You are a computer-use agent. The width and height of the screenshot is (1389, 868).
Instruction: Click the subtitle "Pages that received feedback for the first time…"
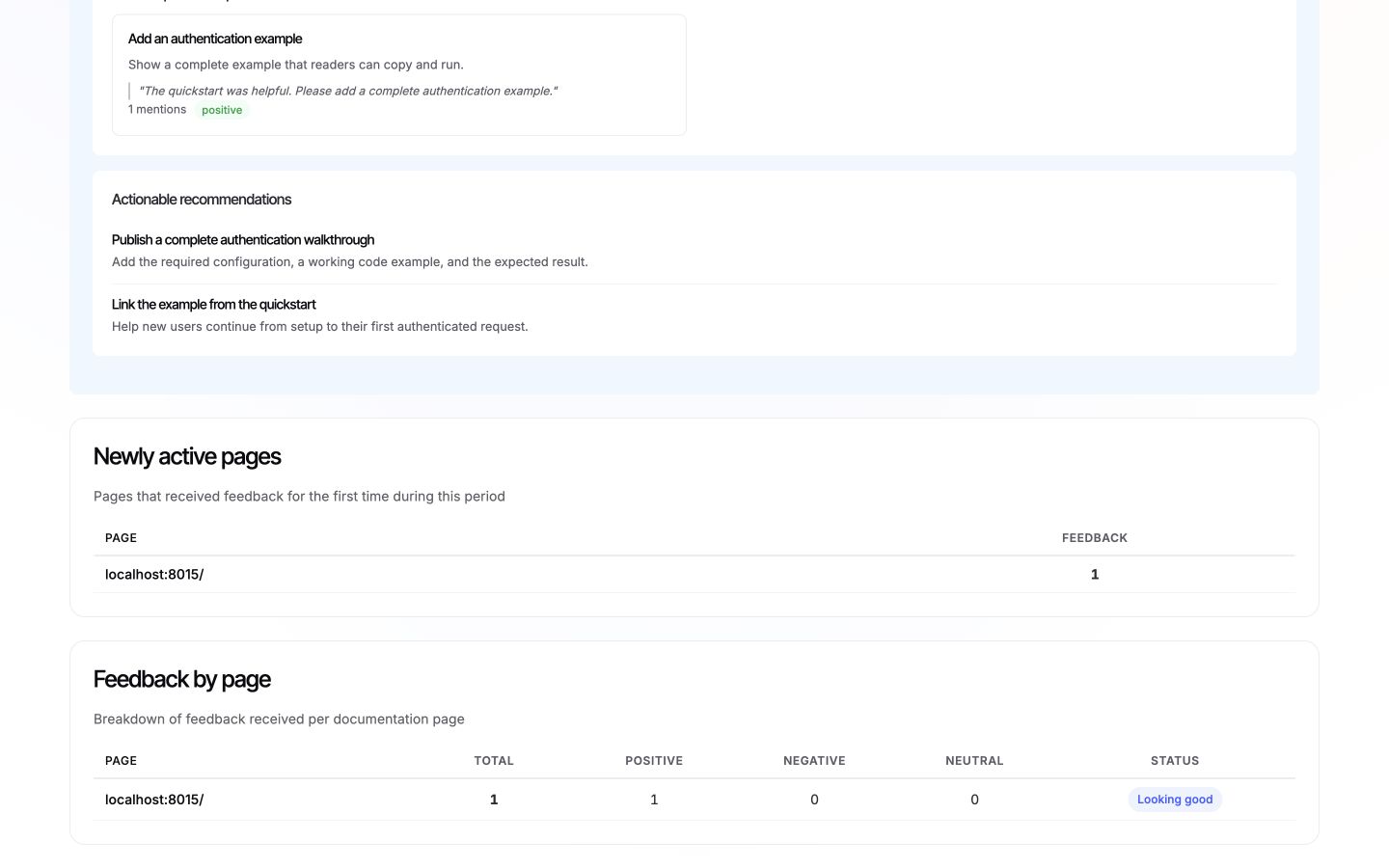(299, 496)
